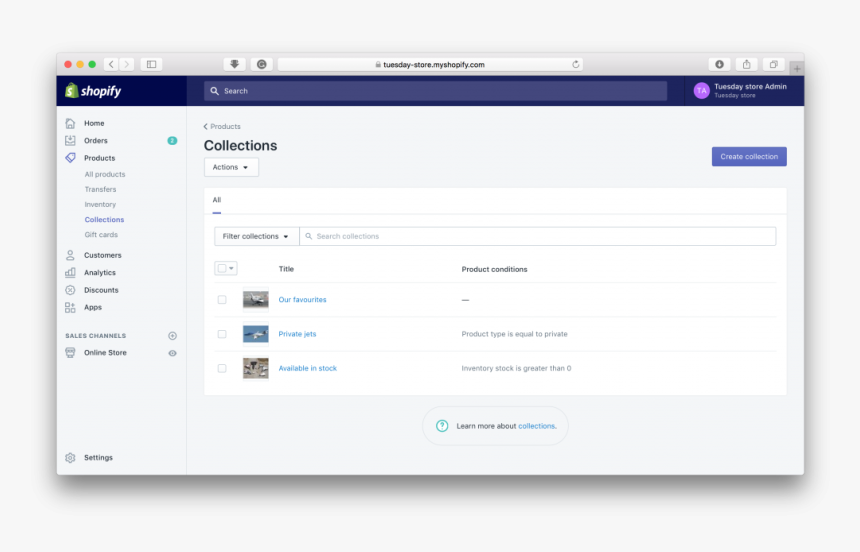Tick the Available in stock checkbox
The width and height of the screenshot is (860, 552).
click(222, 368)
